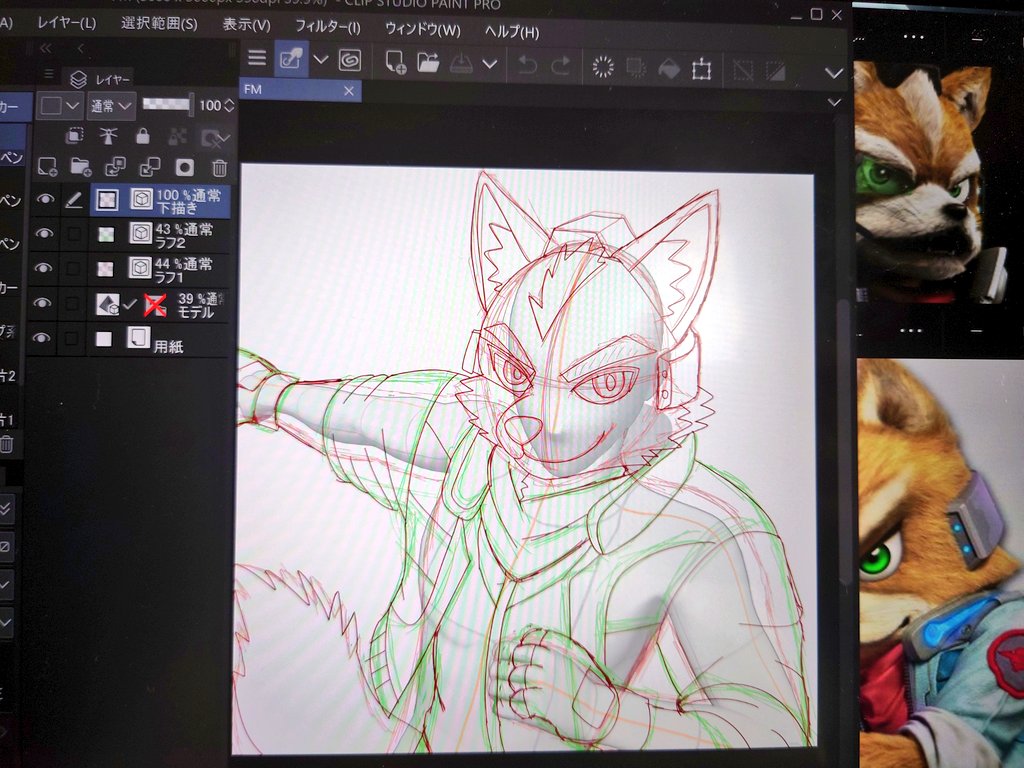Click the Merge with layer below icon
The height and width of the screenshot is (768, 1024).
pos(150,167)
